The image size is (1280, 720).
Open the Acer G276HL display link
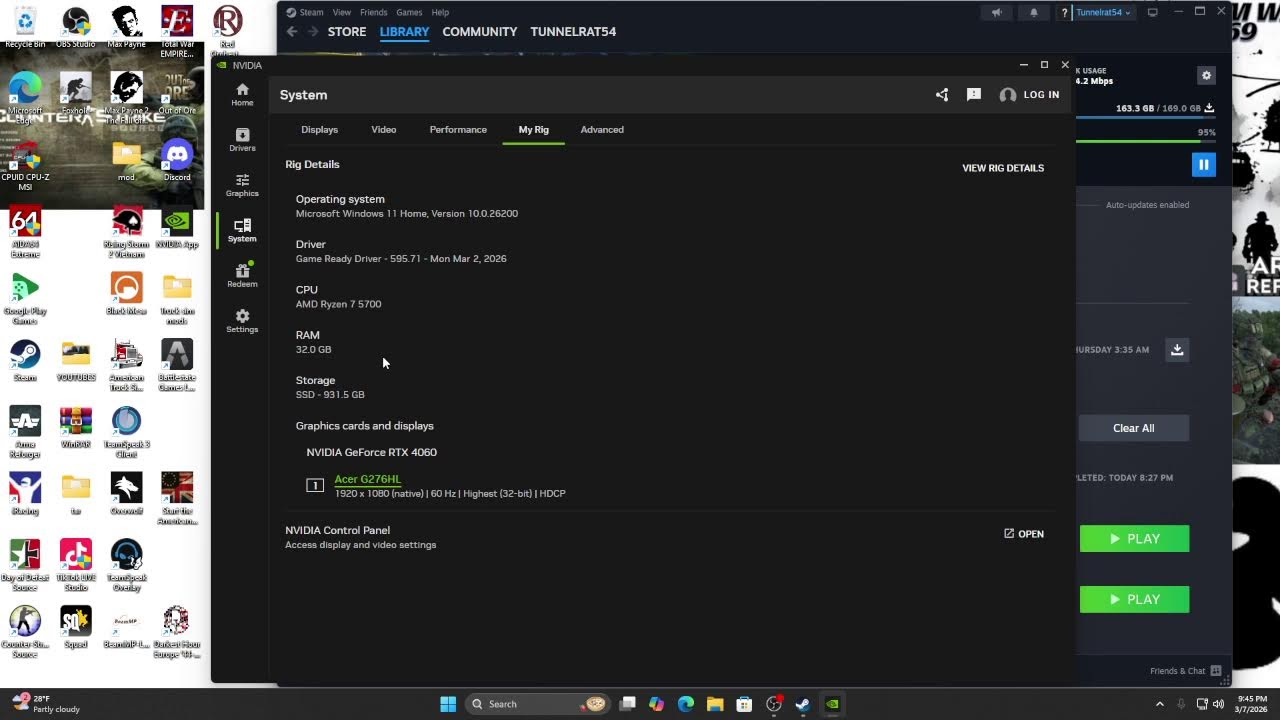[368, 479]
